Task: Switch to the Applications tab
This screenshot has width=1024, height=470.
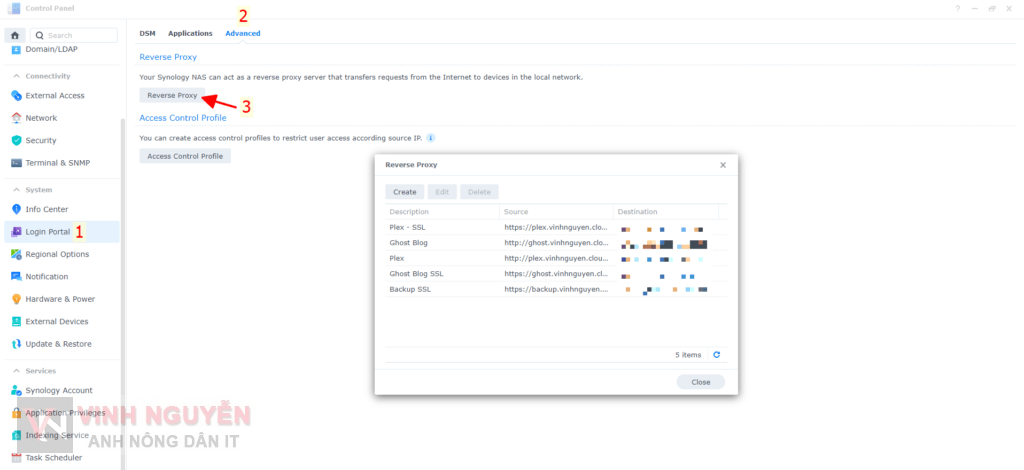Action: tap(190, 33)
